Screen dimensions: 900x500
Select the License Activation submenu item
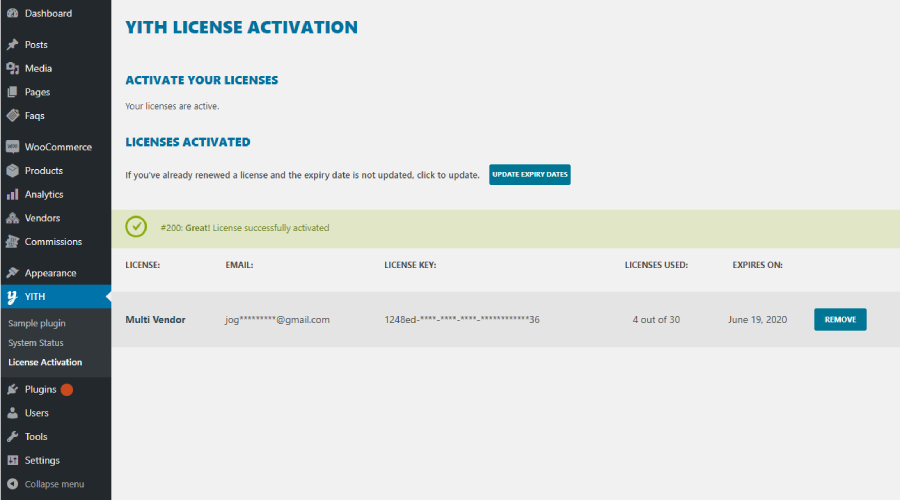[45, 362]
